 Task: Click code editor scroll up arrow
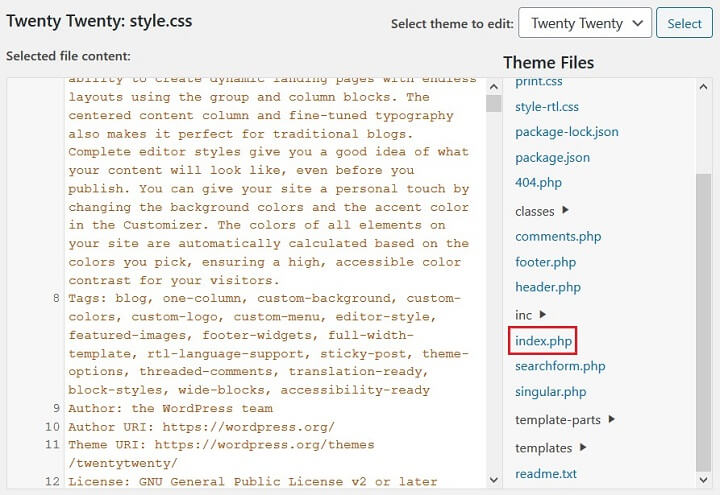point(494,86)
